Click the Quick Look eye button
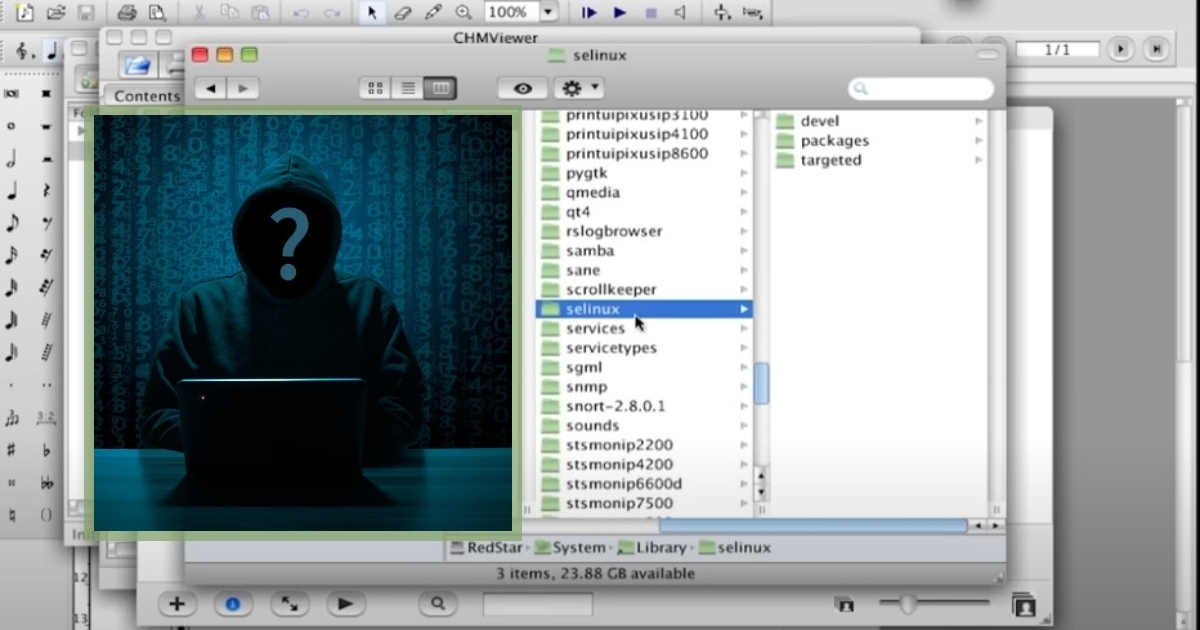The width and height of the screenshot is (1200, 630). tap(523, 89)
